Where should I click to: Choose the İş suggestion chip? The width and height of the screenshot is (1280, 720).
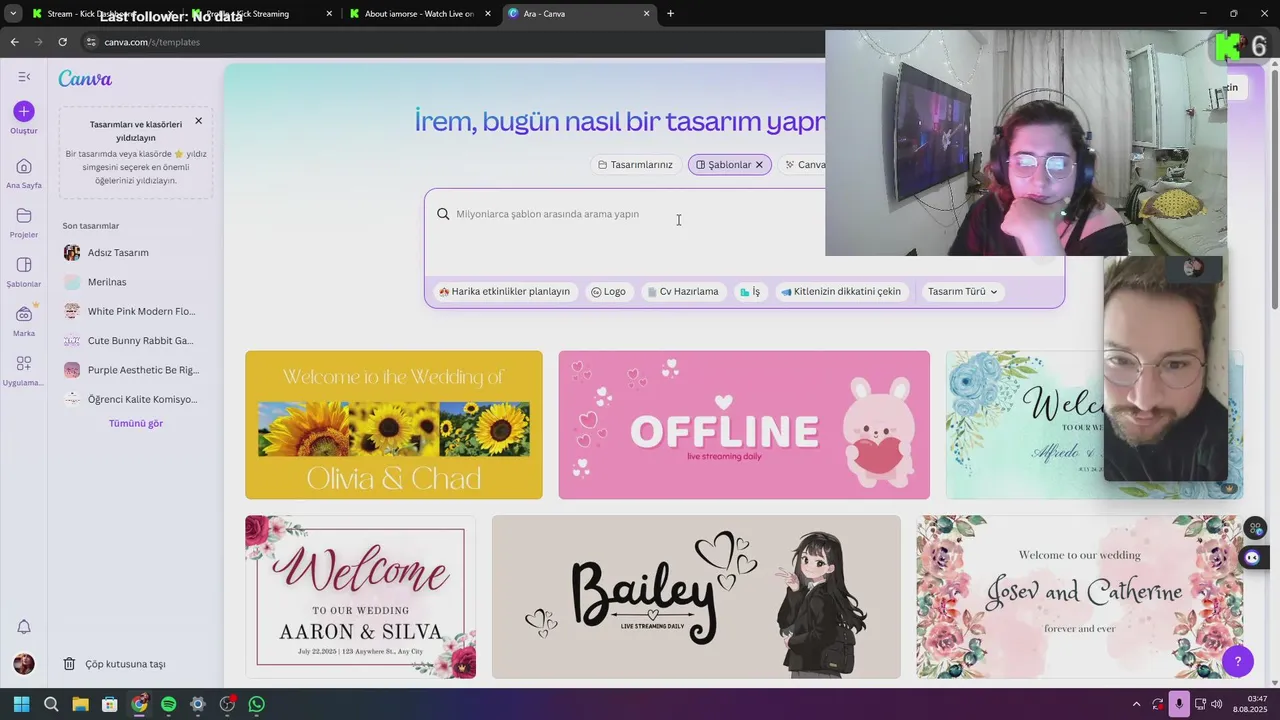(x=750, y=292)
